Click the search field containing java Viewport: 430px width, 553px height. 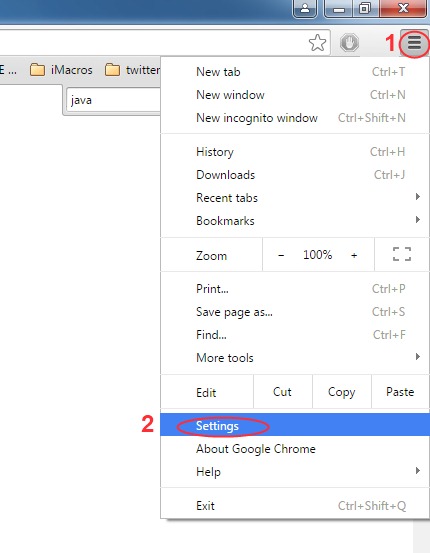(114, 100)
